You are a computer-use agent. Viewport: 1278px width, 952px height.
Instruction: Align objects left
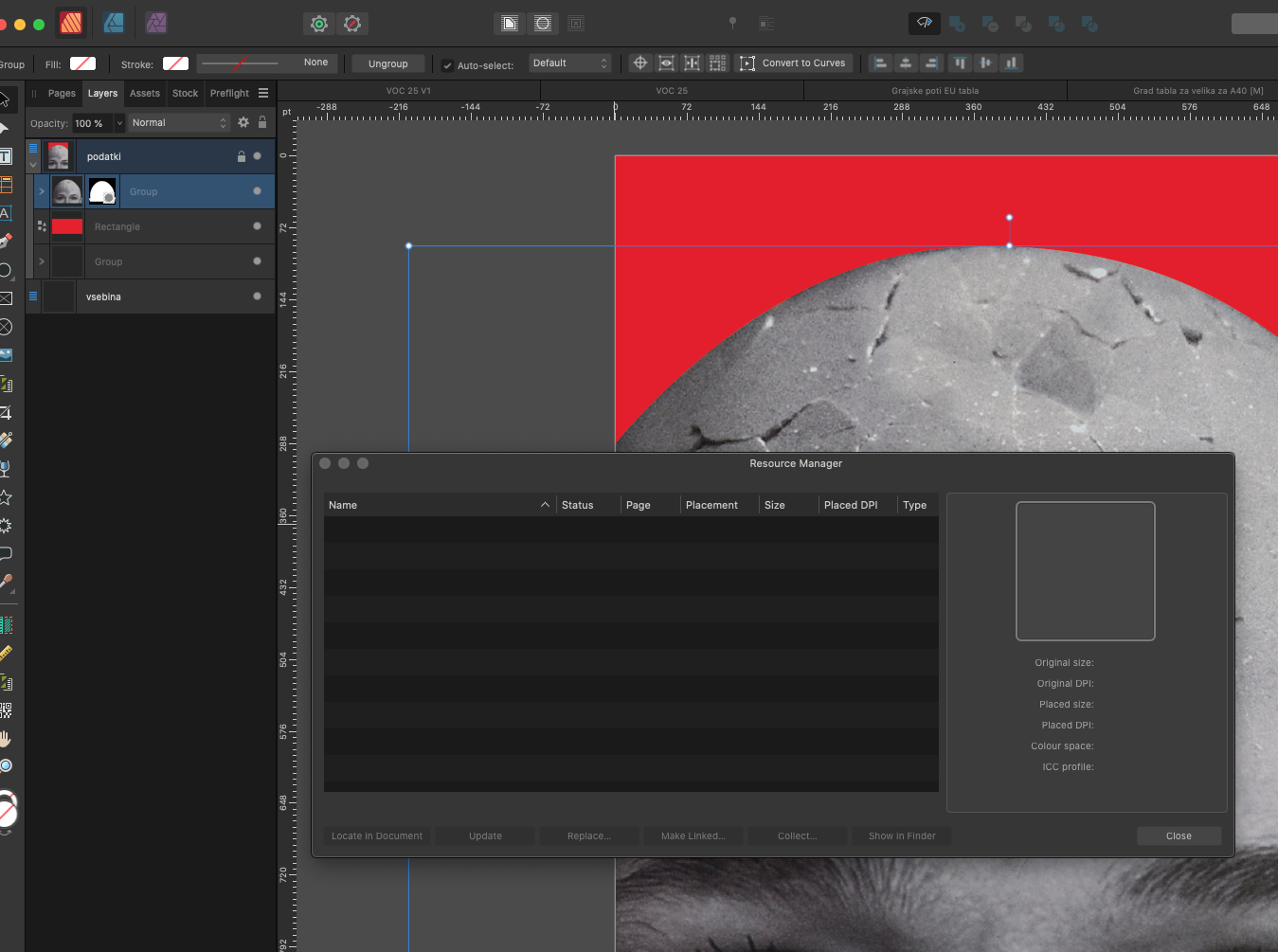[x=880, y=63]
